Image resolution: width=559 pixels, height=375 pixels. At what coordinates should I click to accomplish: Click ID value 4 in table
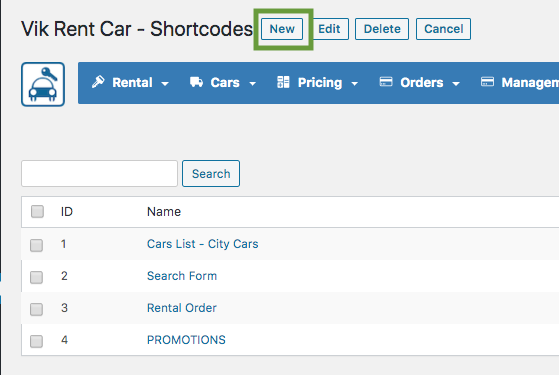64,340
